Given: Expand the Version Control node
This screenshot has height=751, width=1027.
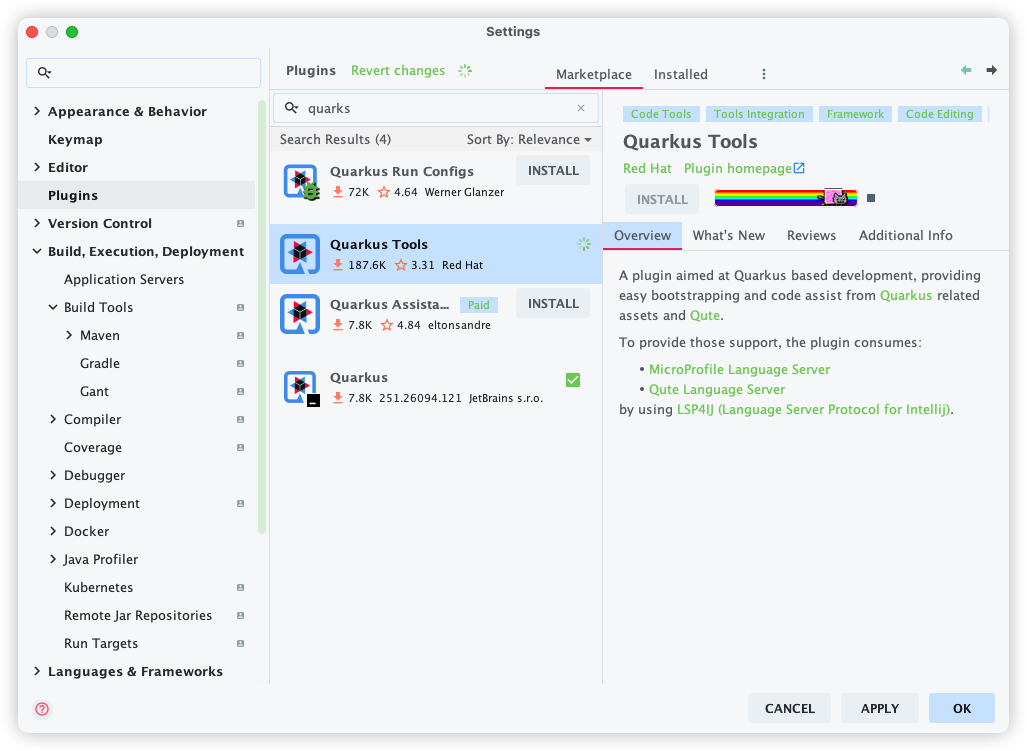Looking at the screenshot, I should coord(37,223).
